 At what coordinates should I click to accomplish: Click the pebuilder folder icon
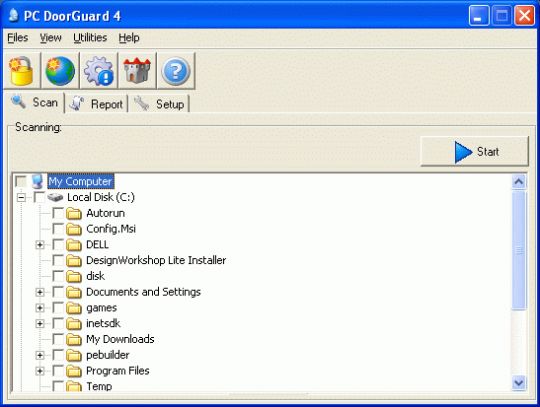click(74, 355)
